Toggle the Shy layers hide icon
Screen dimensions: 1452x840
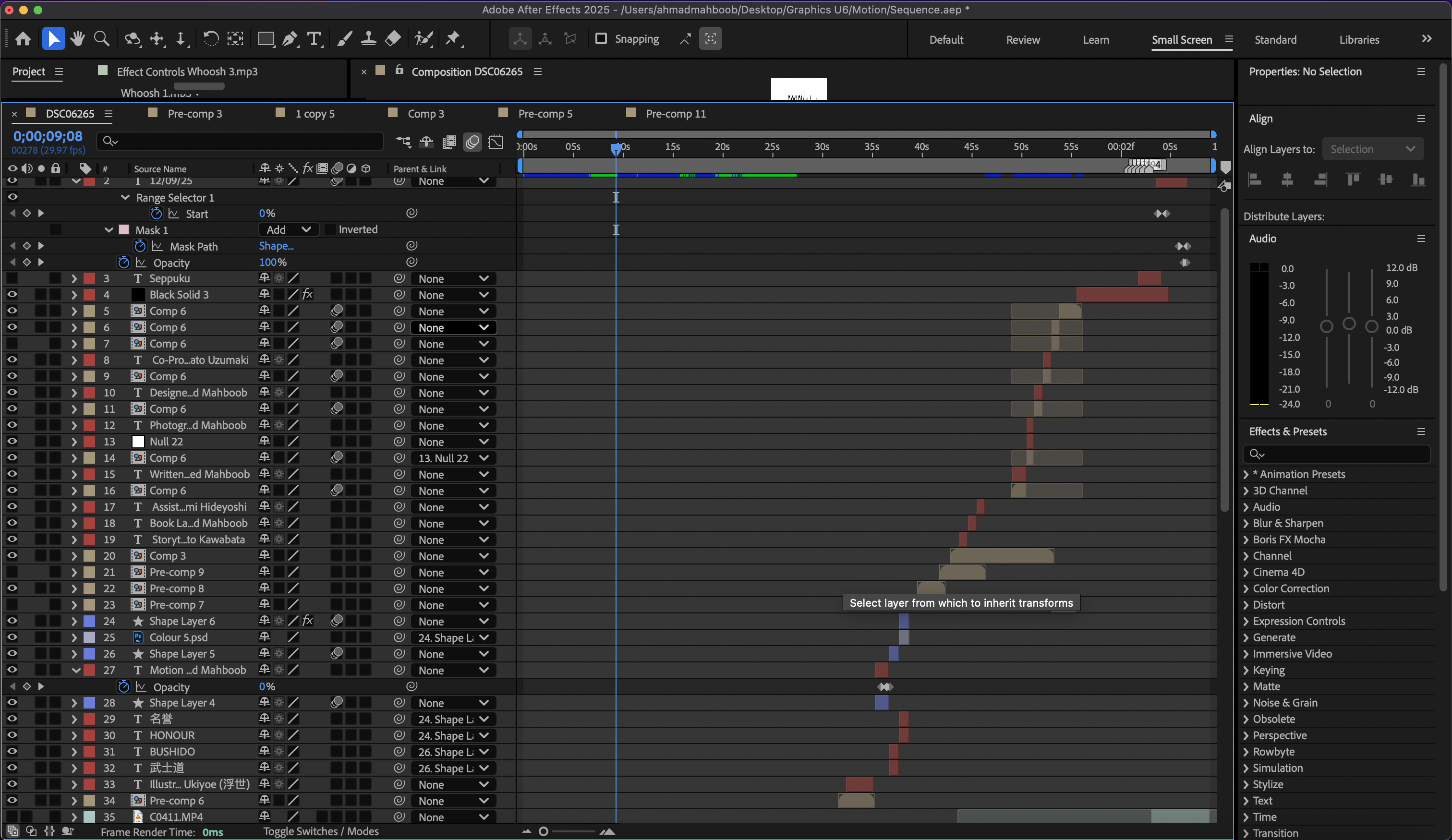(x=426, y=142)
